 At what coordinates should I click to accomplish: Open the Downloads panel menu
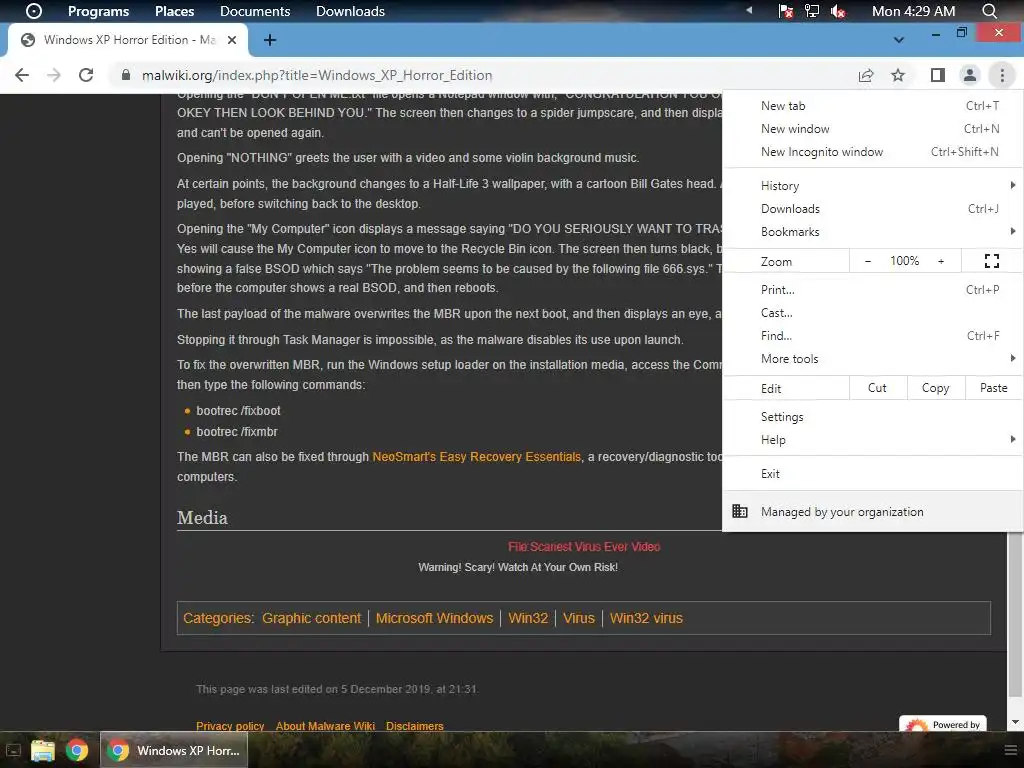coord(350,11)
